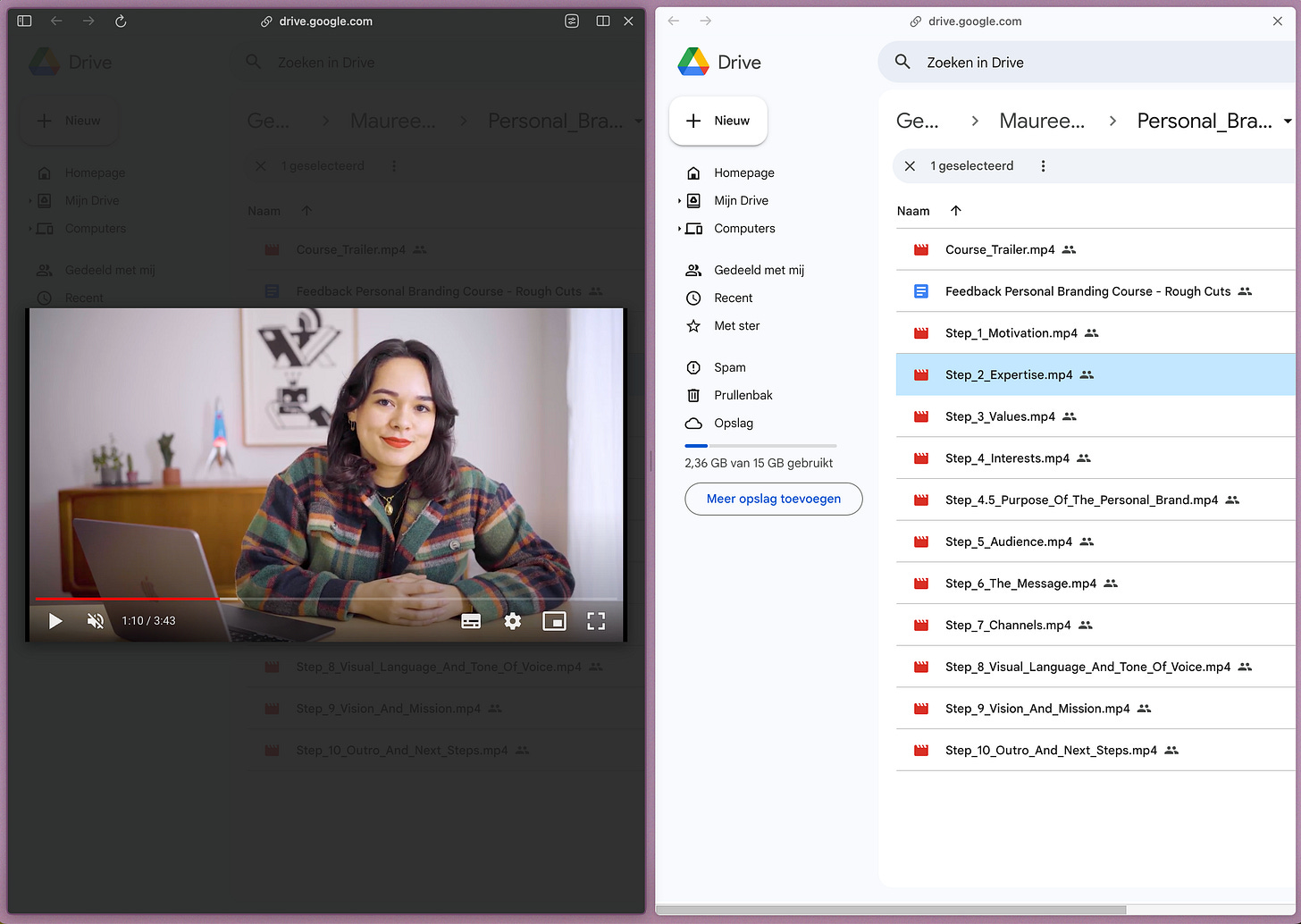Click the Google Drive logo in right window
The height and width of the screenshot is (924, 1301).
tap(693, 62)
